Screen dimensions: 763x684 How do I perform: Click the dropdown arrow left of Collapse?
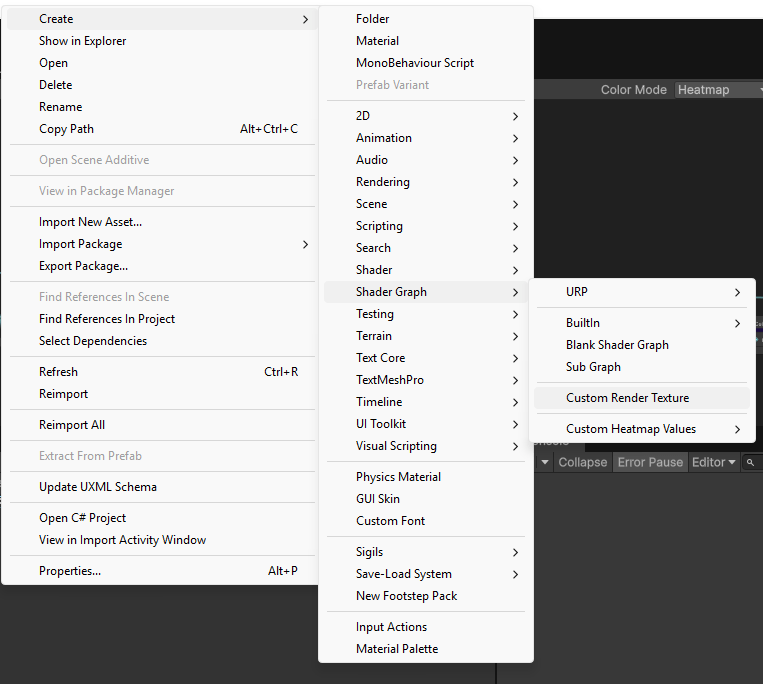(545, 462)
